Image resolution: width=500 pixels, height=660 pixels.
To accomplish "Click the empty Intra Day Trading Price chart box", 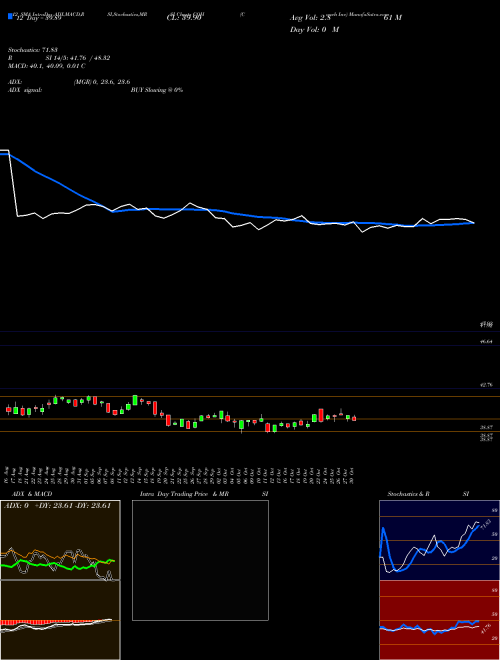I will [200, 560].
